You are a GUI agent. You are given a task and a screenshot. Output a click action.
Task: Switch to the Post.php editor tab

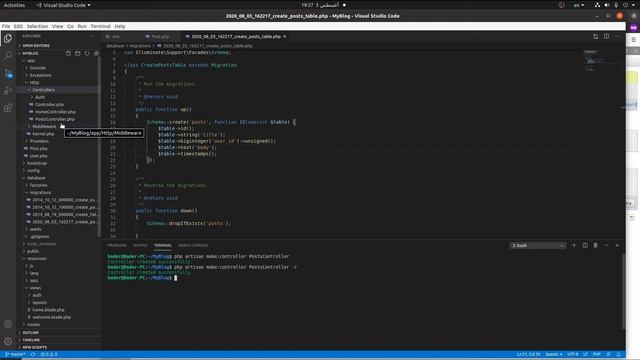click(x=160, y=36)
